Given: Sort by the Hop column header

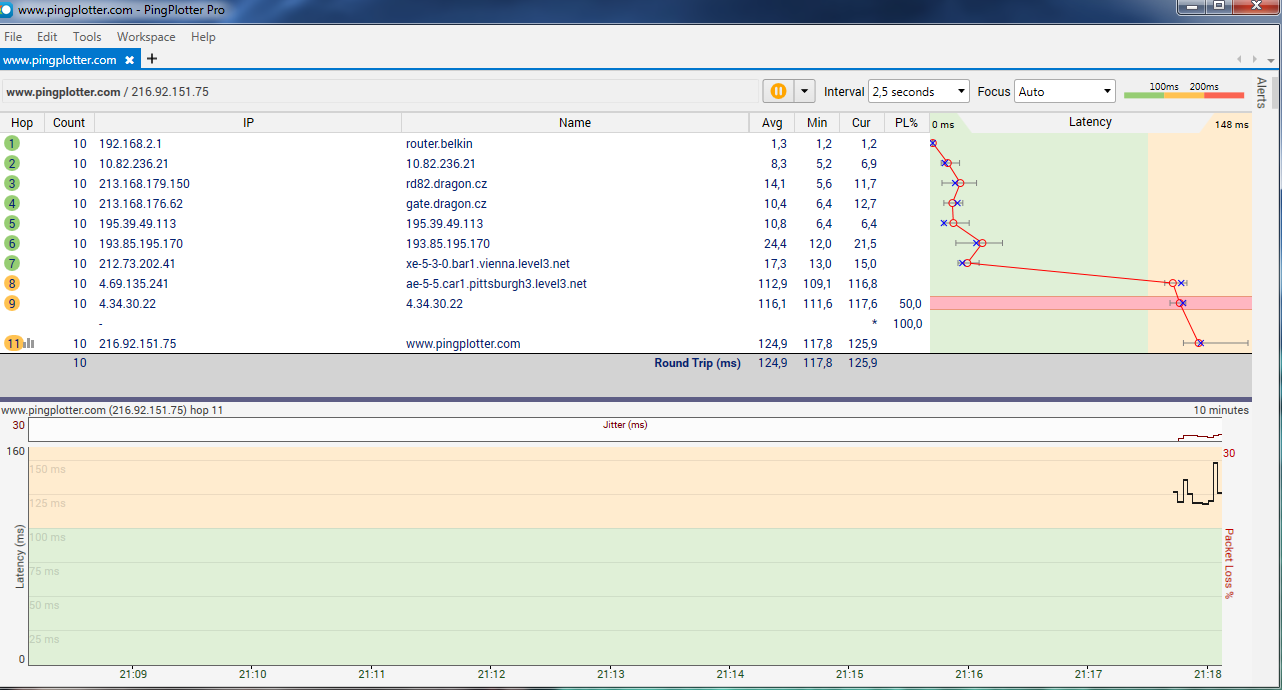Looking at the screenshot, I should (x=22, y=123).
